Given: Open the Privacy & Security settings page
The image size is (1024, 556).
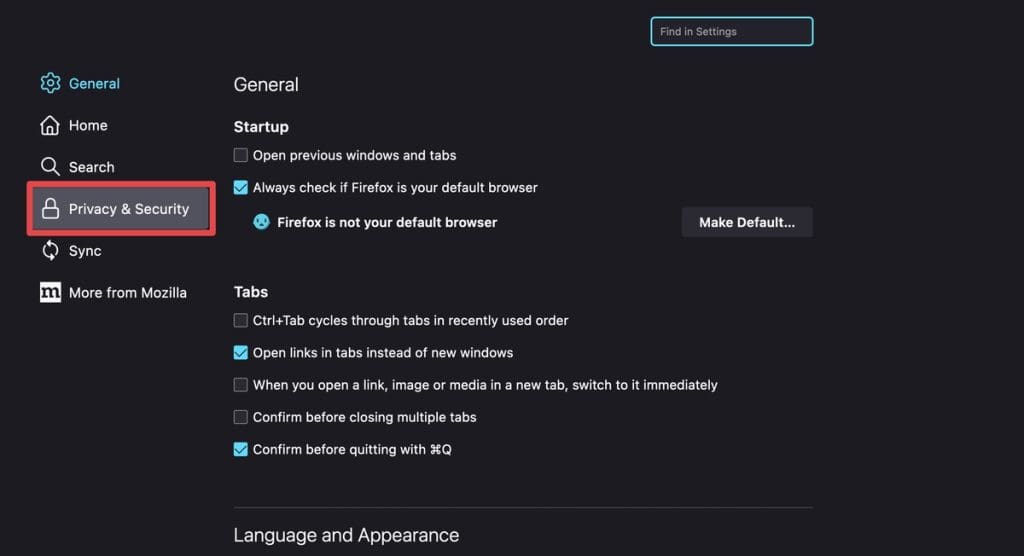Looking at the screenshot, I should (128, 209).
